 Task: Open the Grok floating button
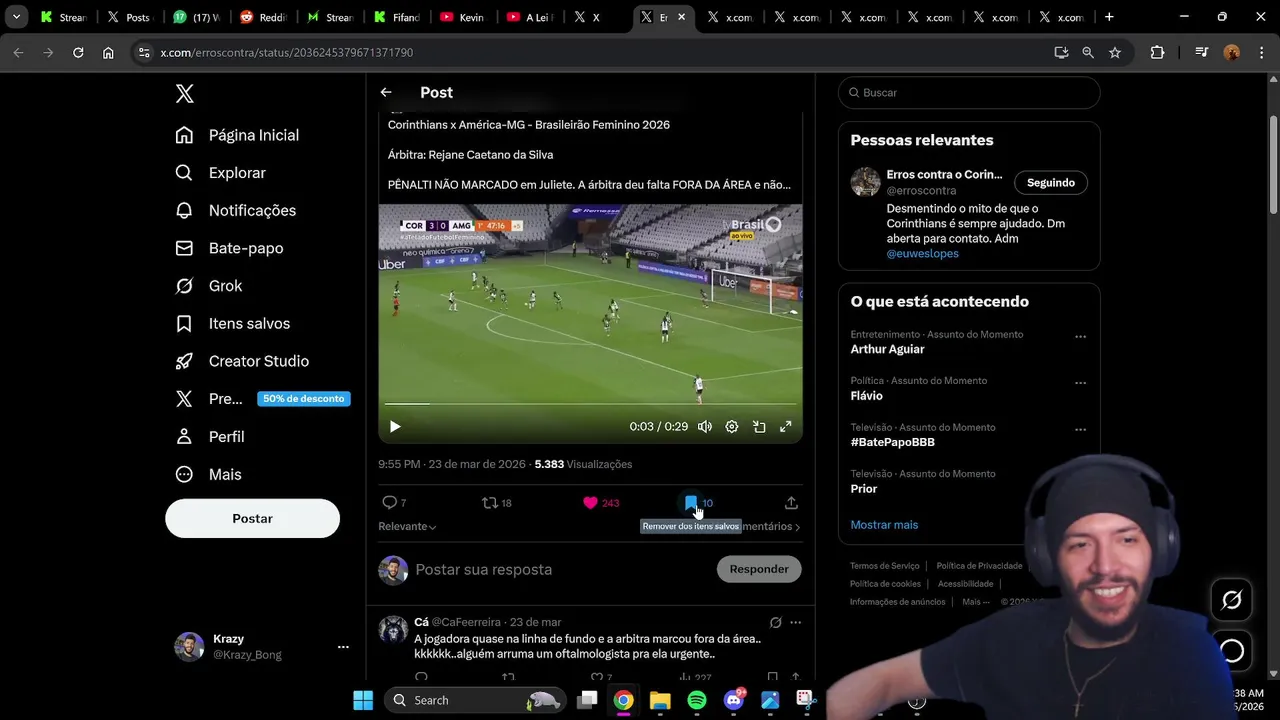click(x=1232, y=600)
